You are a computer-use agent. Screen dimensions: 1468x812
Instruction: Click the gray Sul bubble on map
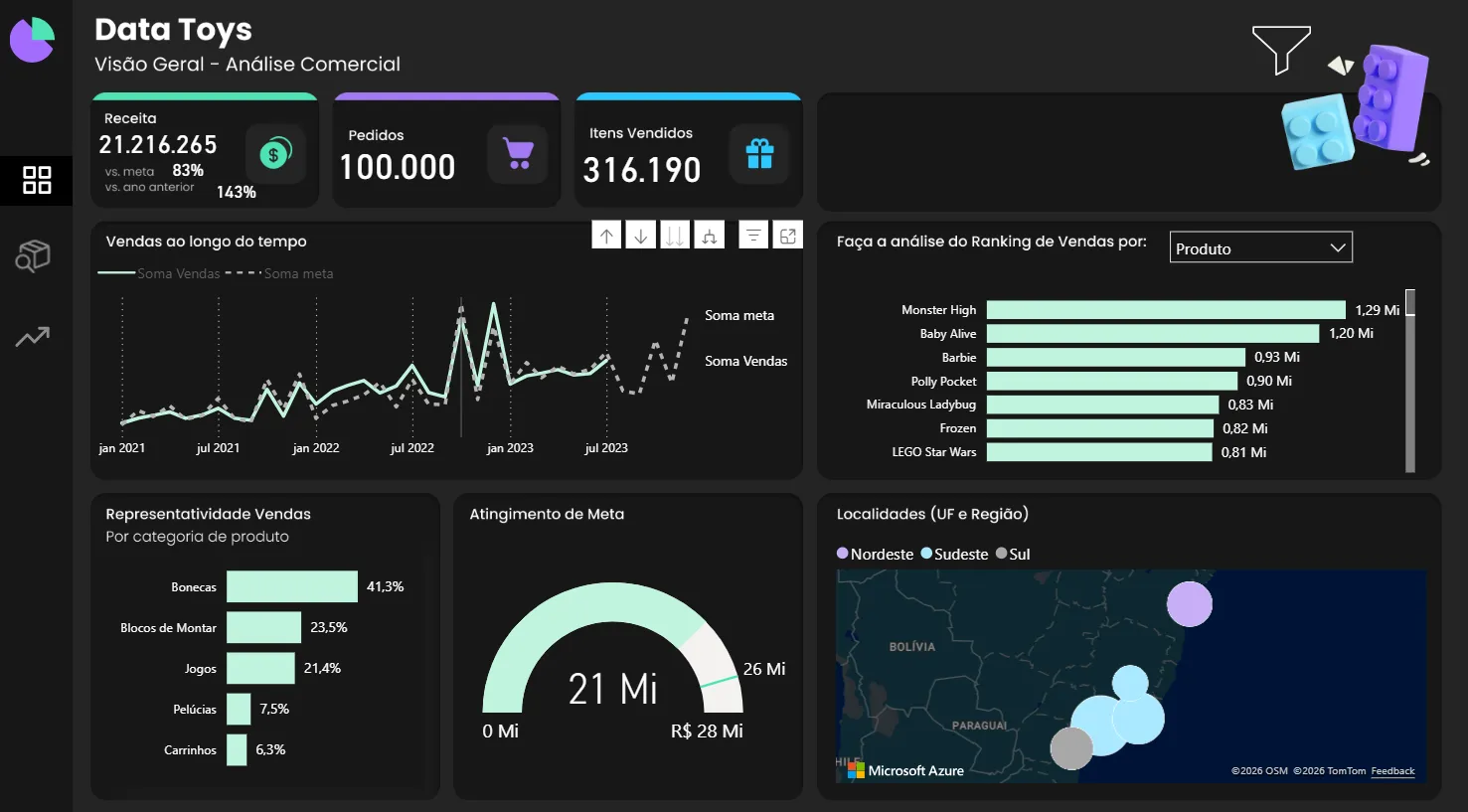[1071, 748]
